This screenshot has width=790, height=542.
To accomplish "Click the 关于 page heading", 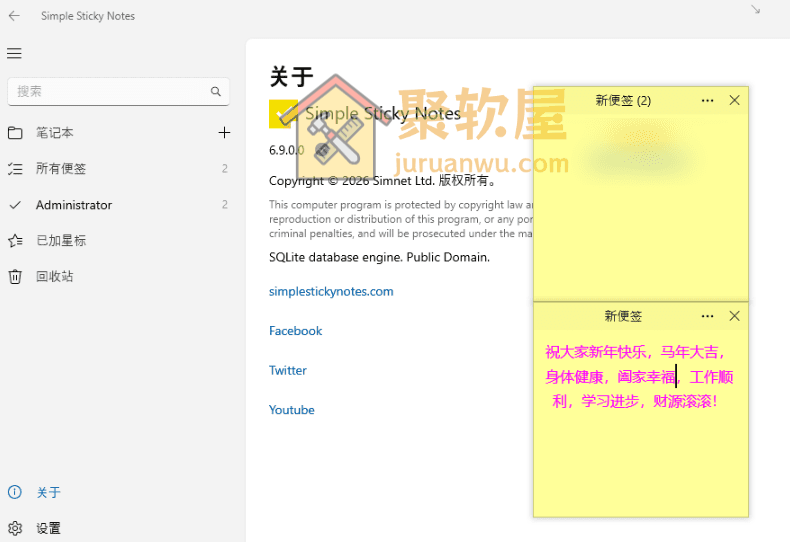I will (x=291, y=77).
